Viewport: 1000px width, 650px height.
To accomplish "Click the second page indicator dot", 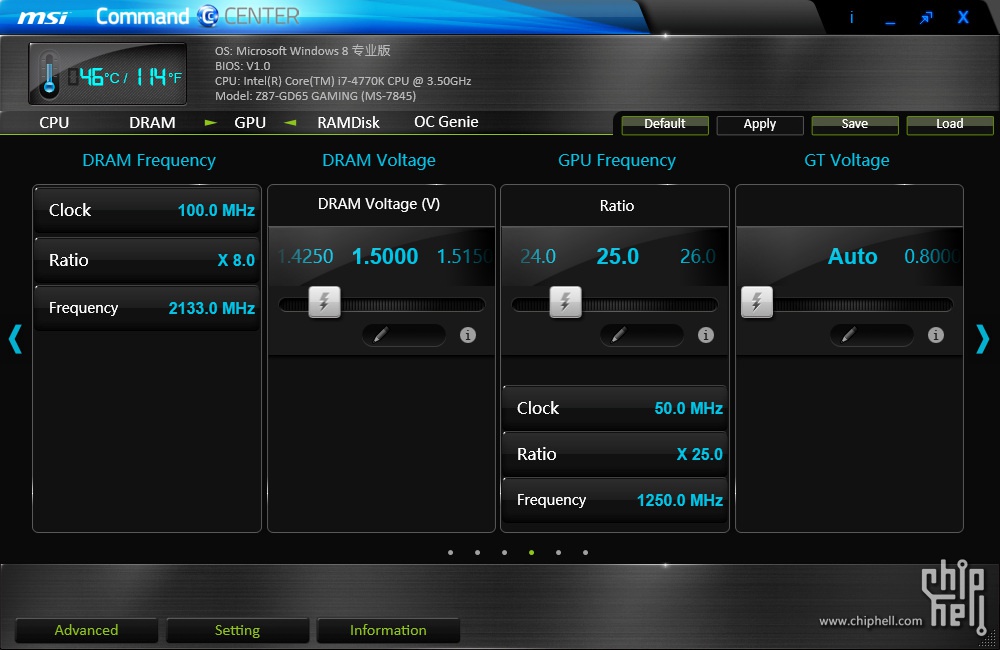I will (478, 552).
